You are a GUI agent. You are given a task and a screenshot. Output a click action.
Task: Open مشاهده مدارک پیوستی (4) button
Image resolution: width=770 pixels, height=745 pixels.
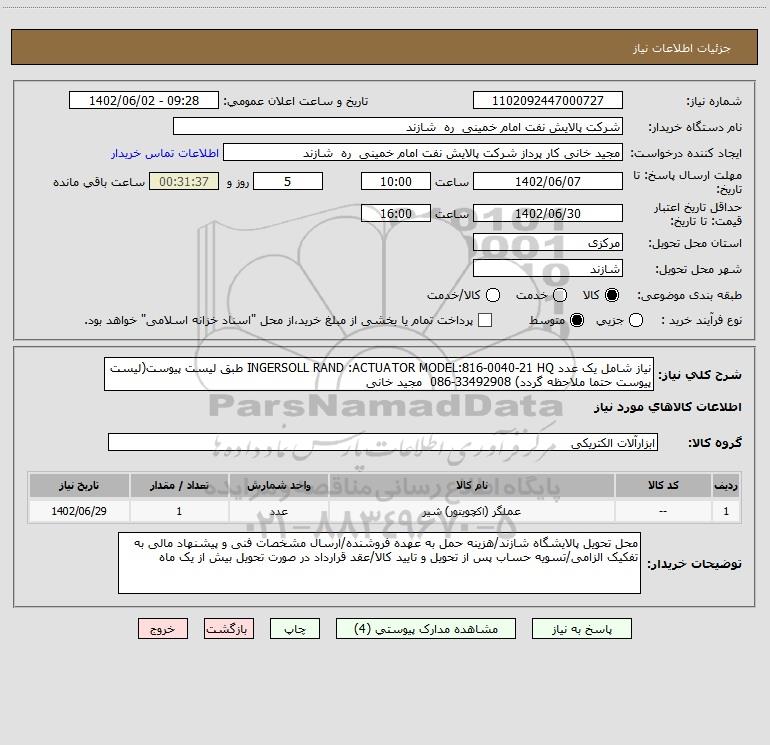click(426, 629)
